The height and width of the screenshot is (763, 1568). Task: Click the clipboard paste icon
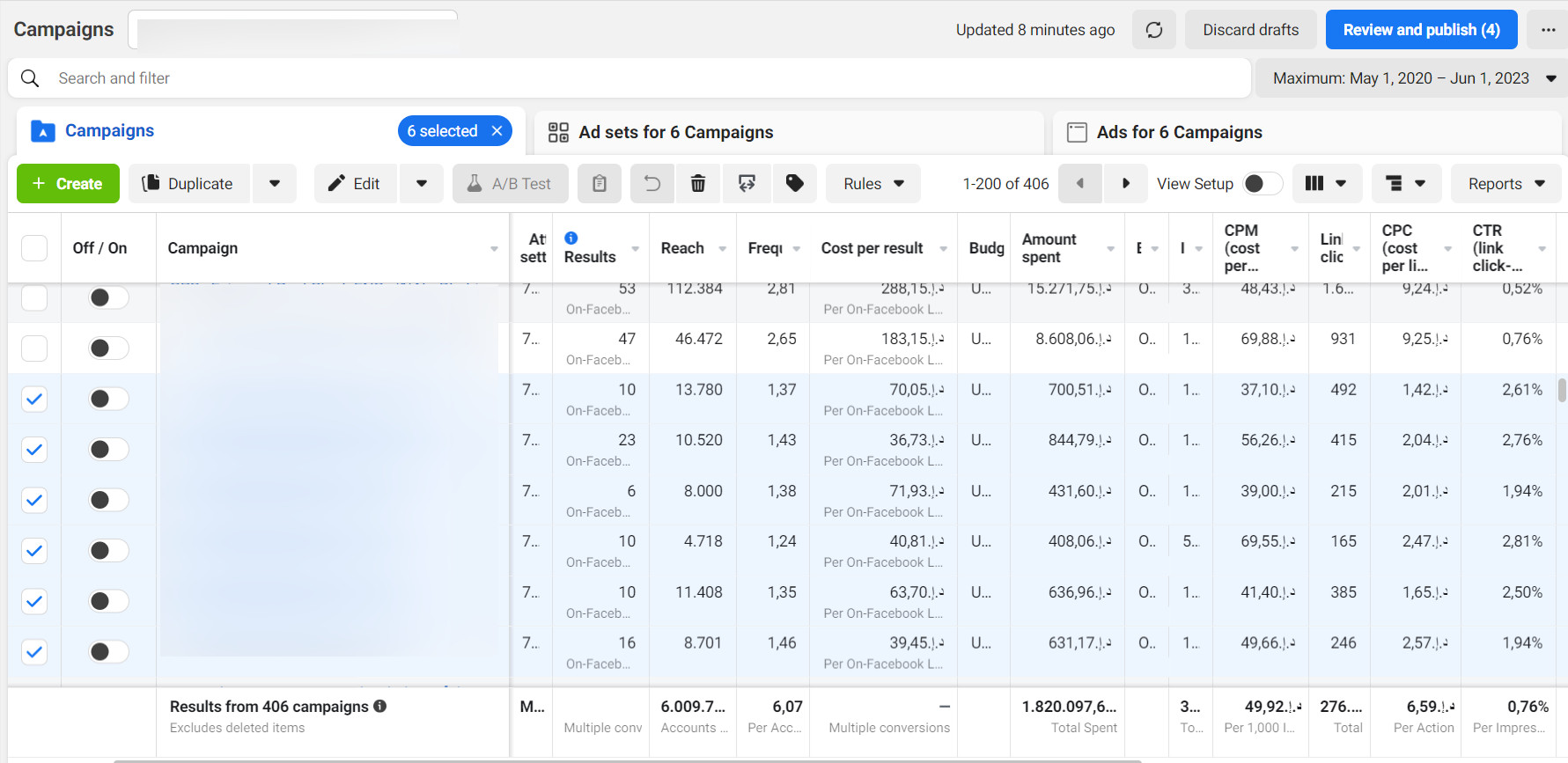(600, 183)
